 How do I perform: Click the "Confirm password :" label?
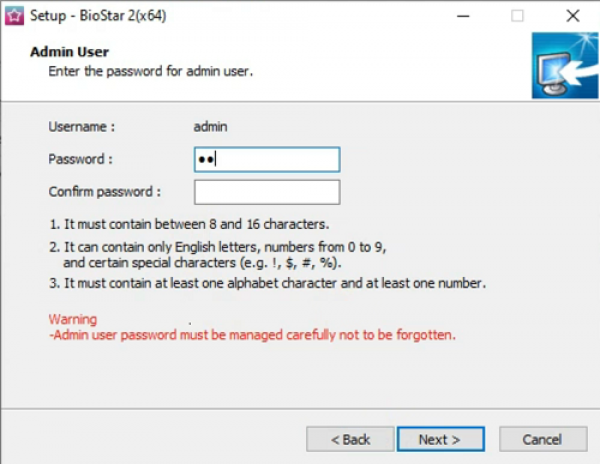(x=105, y=191)
